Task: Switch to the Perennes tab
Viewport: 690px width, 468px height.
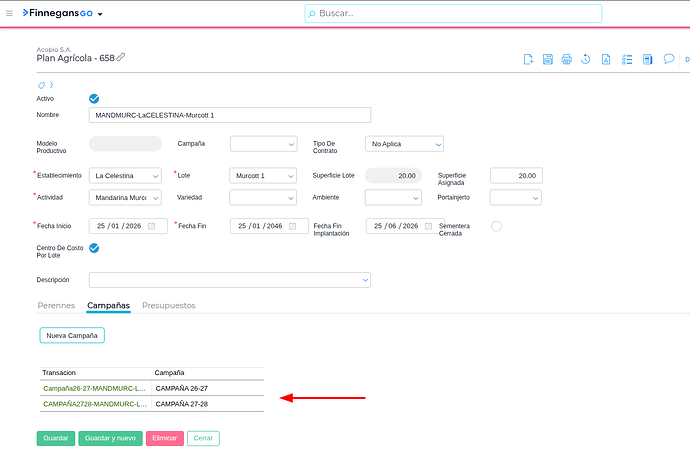Action: [x=56, y=305]
